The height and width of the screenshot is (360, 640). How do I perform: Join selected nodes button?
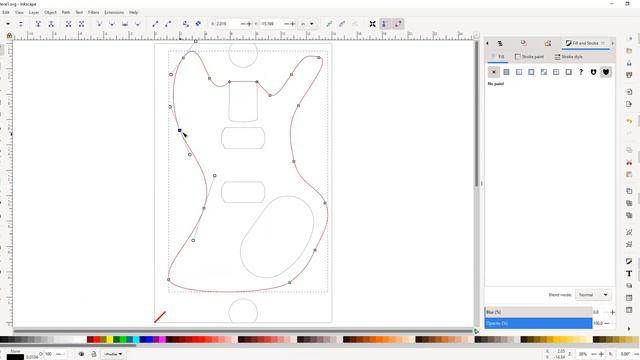(x=38, y=24)
